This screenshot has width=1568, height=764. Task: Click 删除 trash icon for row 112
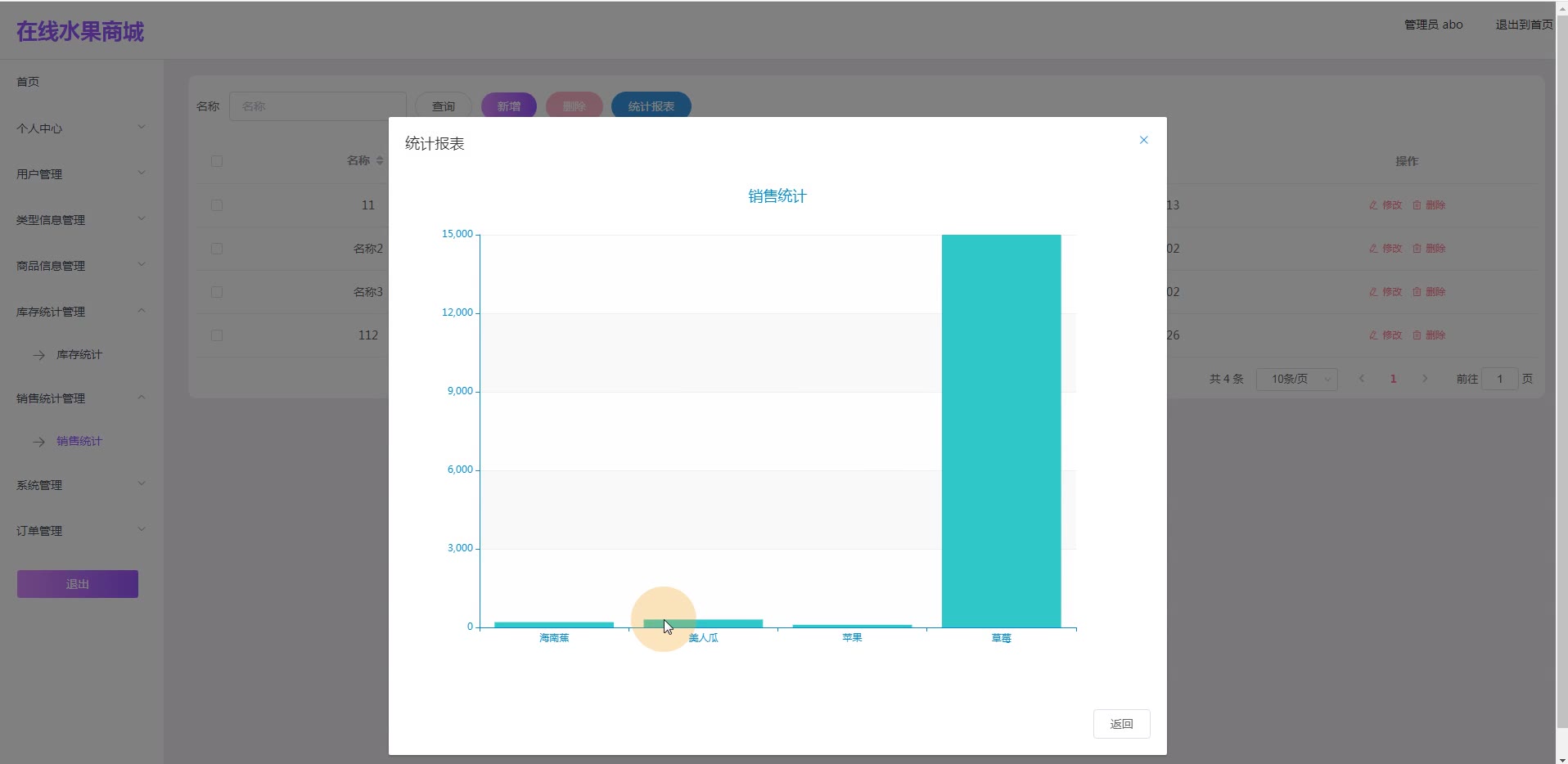pyautogui.click(x=1429, y=335)
